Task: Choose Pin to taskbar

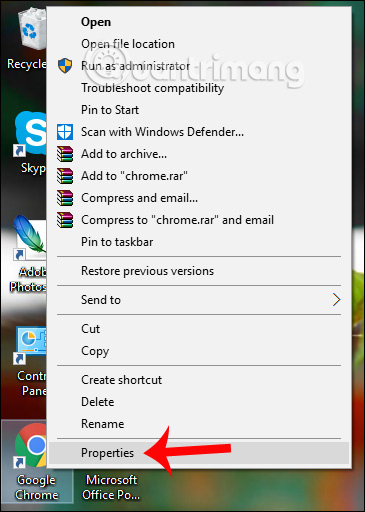Action: [x=199, y=242]
